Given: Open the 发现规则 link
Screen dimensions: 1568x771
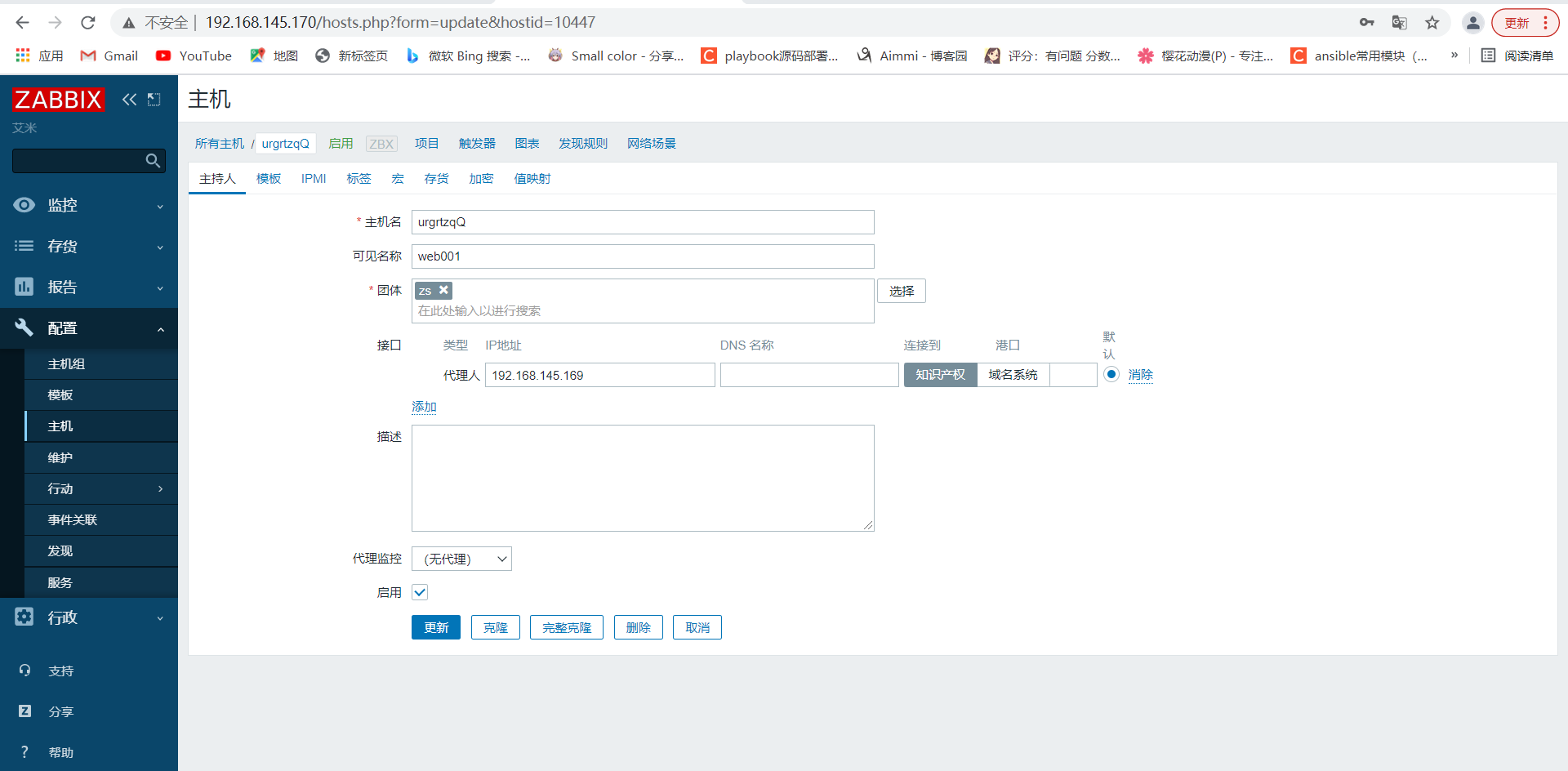Looking at the screenshot, I should 583,144.
